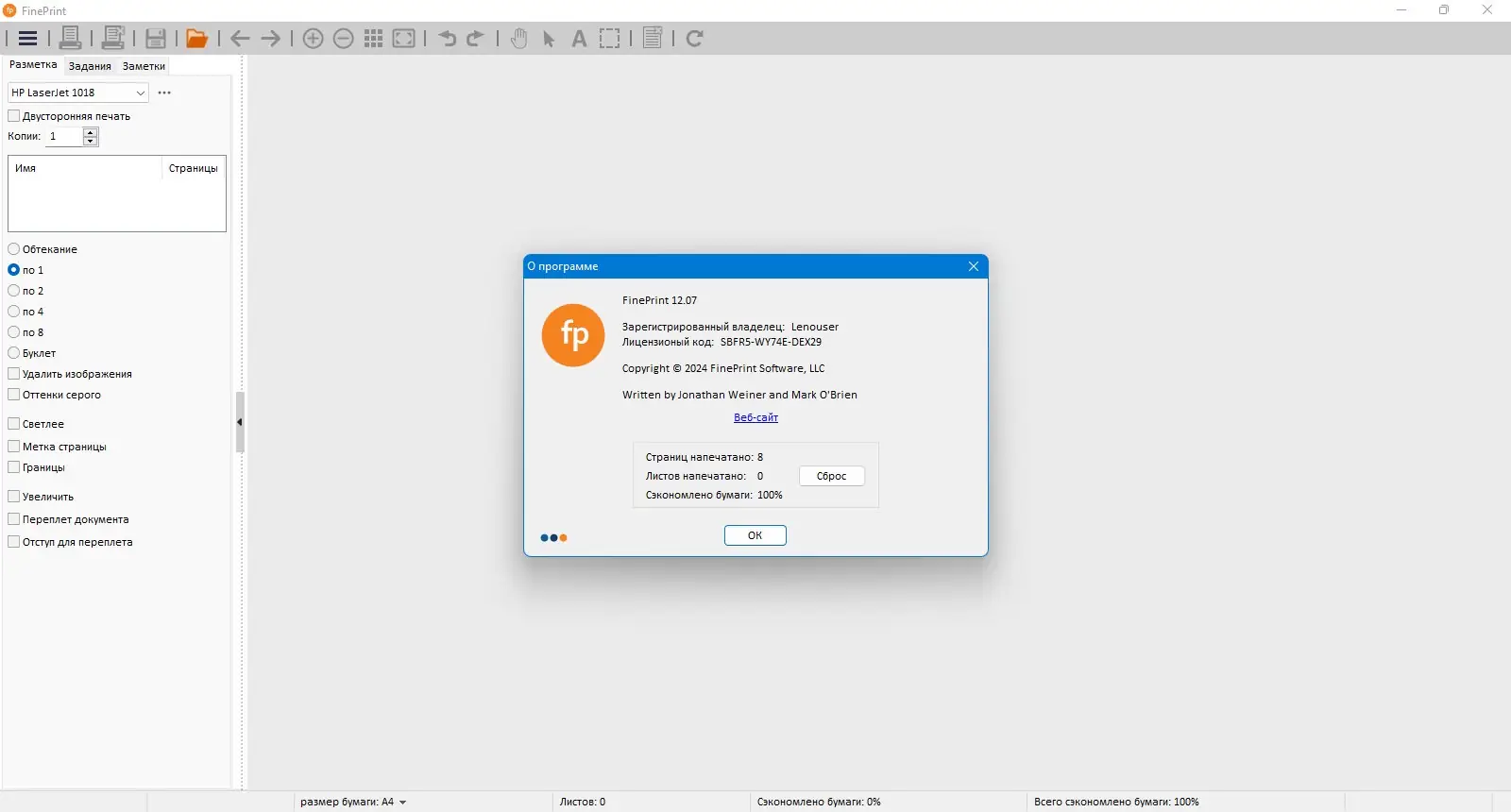Select the dashed rectangle selection tool

click(x=610, y=39)
